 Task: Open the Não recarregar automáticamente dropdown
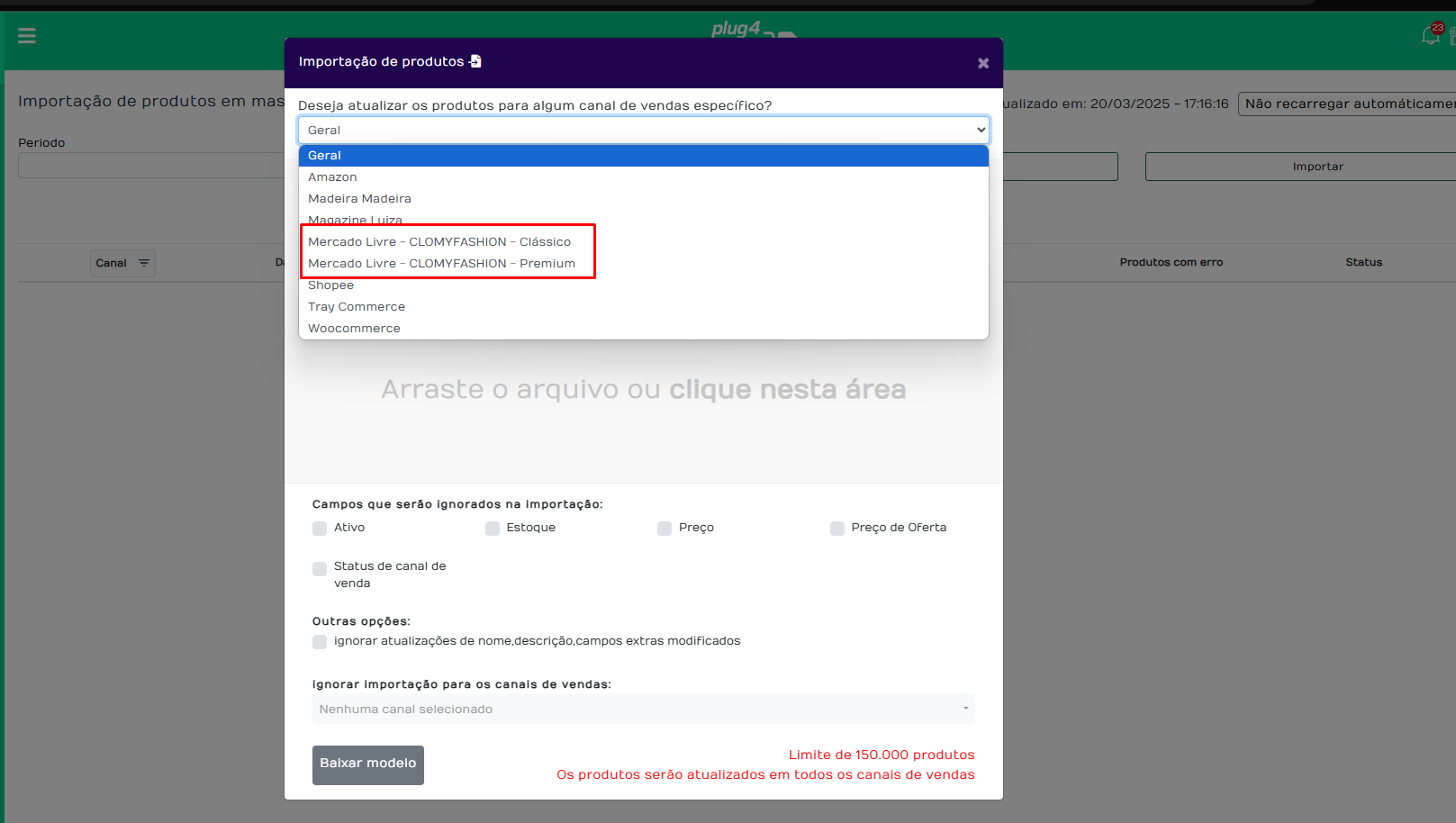pyautogui.click(x=1347, y=104)
